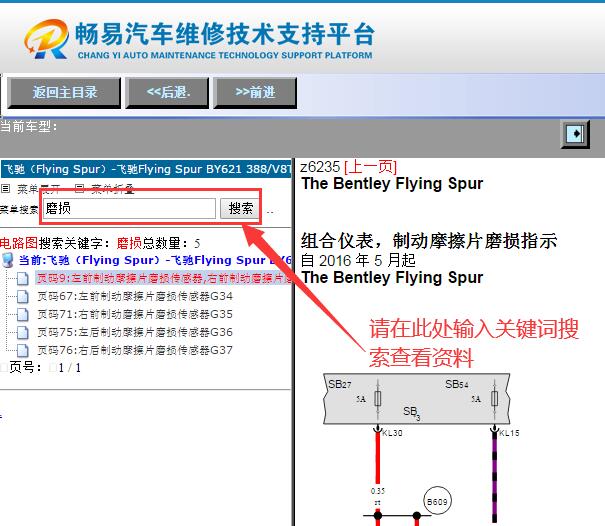Click the heading 组合仪表，制动摩擦片磨损指示
This screenshot has height=526, width=605.
[429, 241]
